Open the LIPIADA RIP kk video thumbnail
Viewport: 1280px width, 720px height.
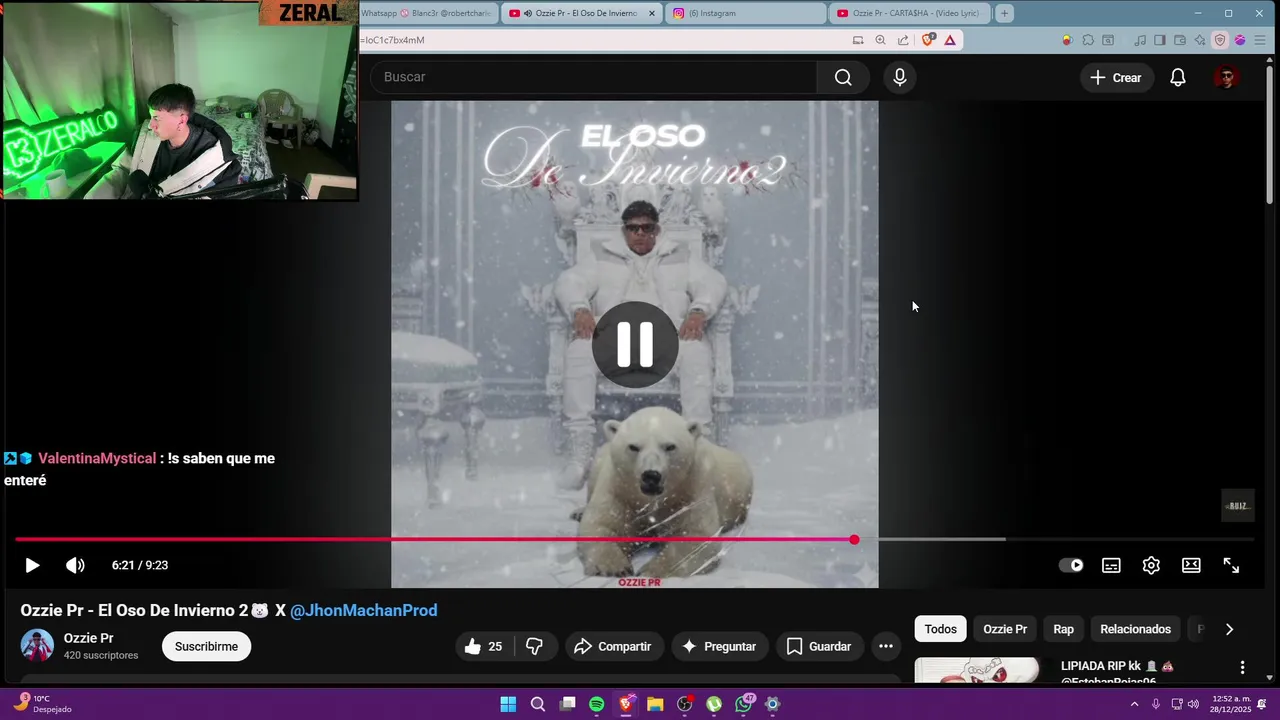tap(977, 670)
